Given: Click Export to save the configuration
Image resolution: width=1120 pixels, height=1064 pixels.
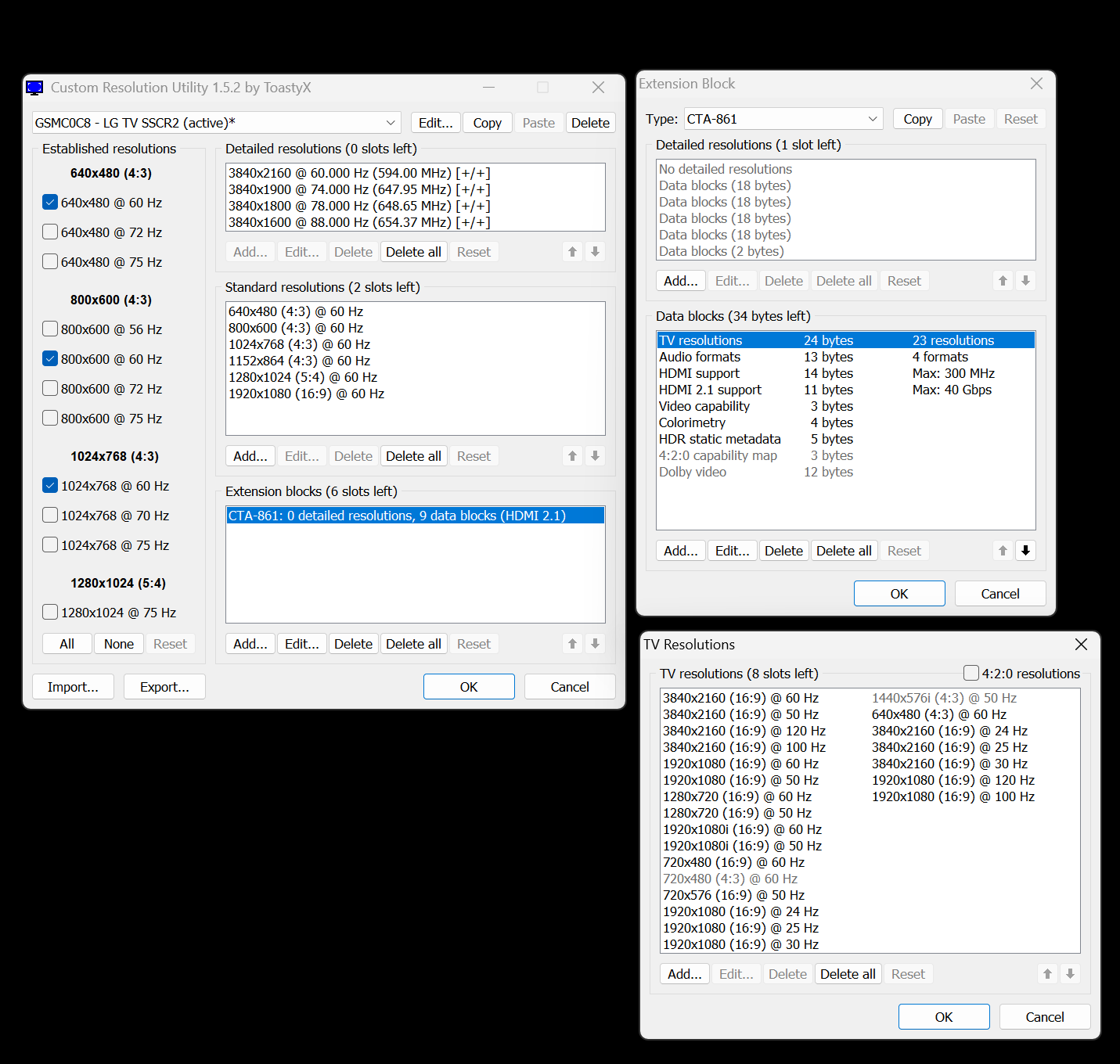Looking at the screenshot, I should tap(164, 686).
